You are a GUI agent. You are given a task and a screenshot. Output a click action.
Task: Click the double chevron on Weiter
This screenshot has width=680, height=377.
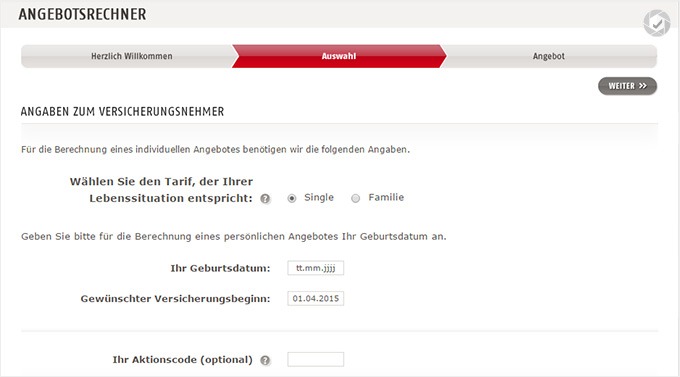643,86
